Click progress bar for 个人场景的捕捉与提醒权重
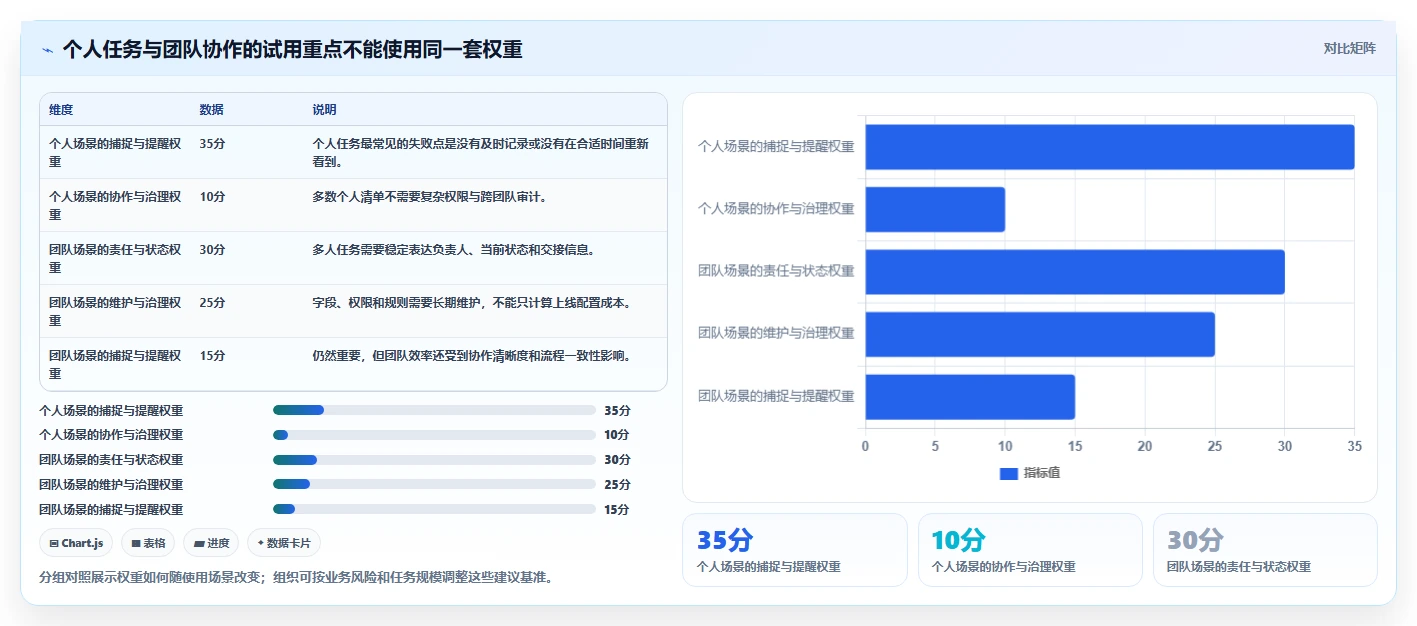The image size is (1417, 626). (434, 410)
